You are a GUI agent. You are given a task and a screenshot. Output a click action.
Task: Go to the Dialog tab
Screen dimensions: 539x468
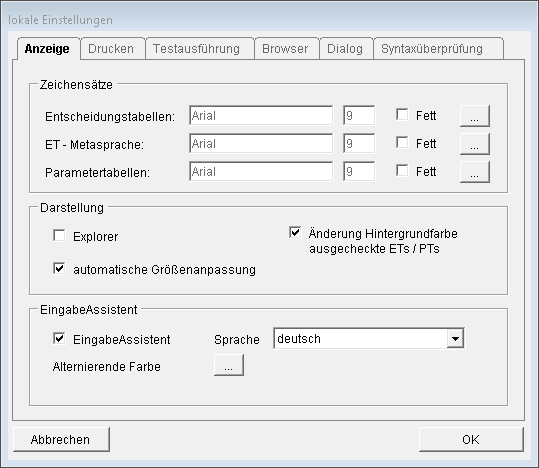[346, 48]
